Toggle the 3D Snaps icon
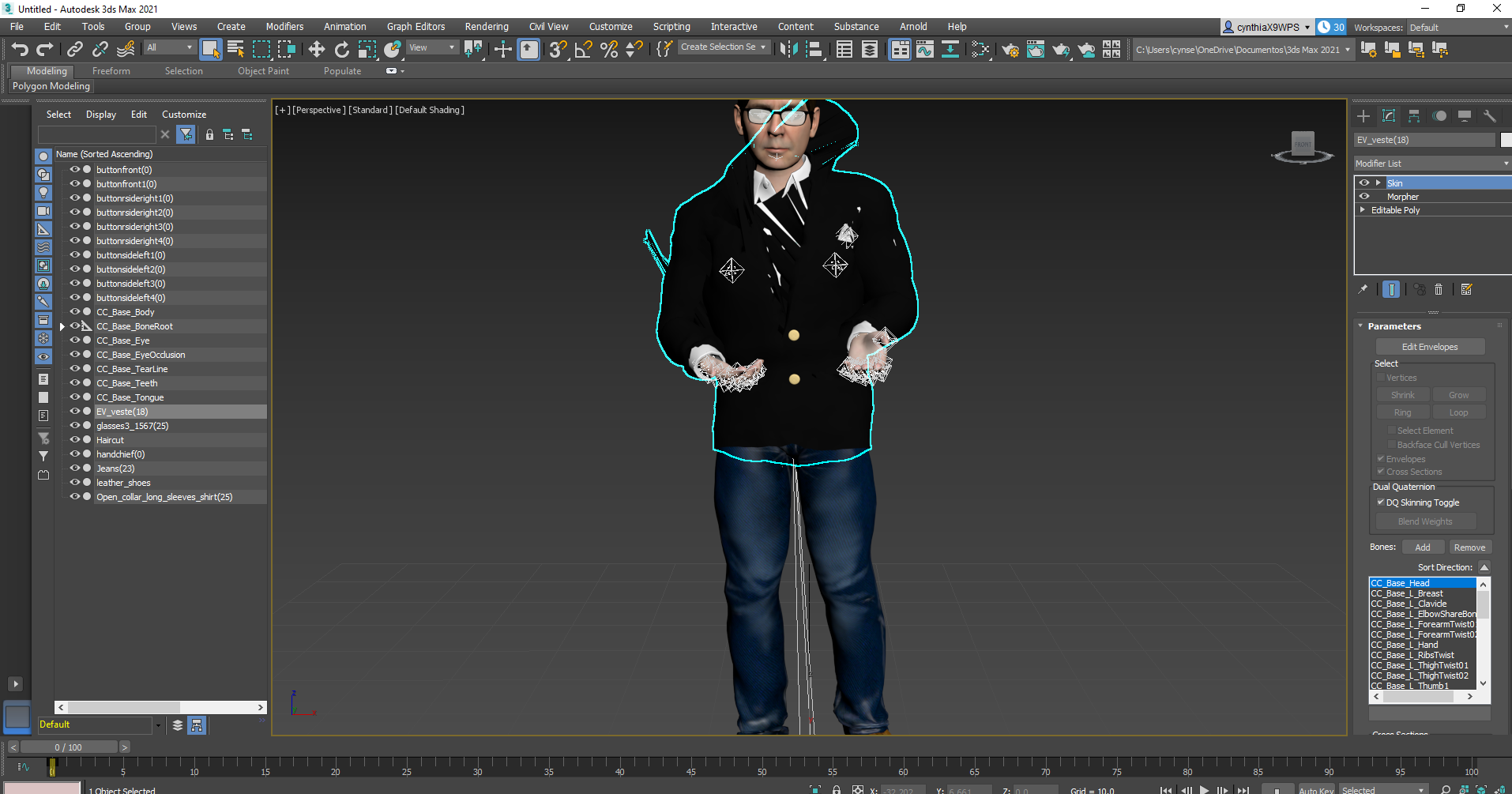The height and width of the screenshot is (794, 1512). coord(559,50)
